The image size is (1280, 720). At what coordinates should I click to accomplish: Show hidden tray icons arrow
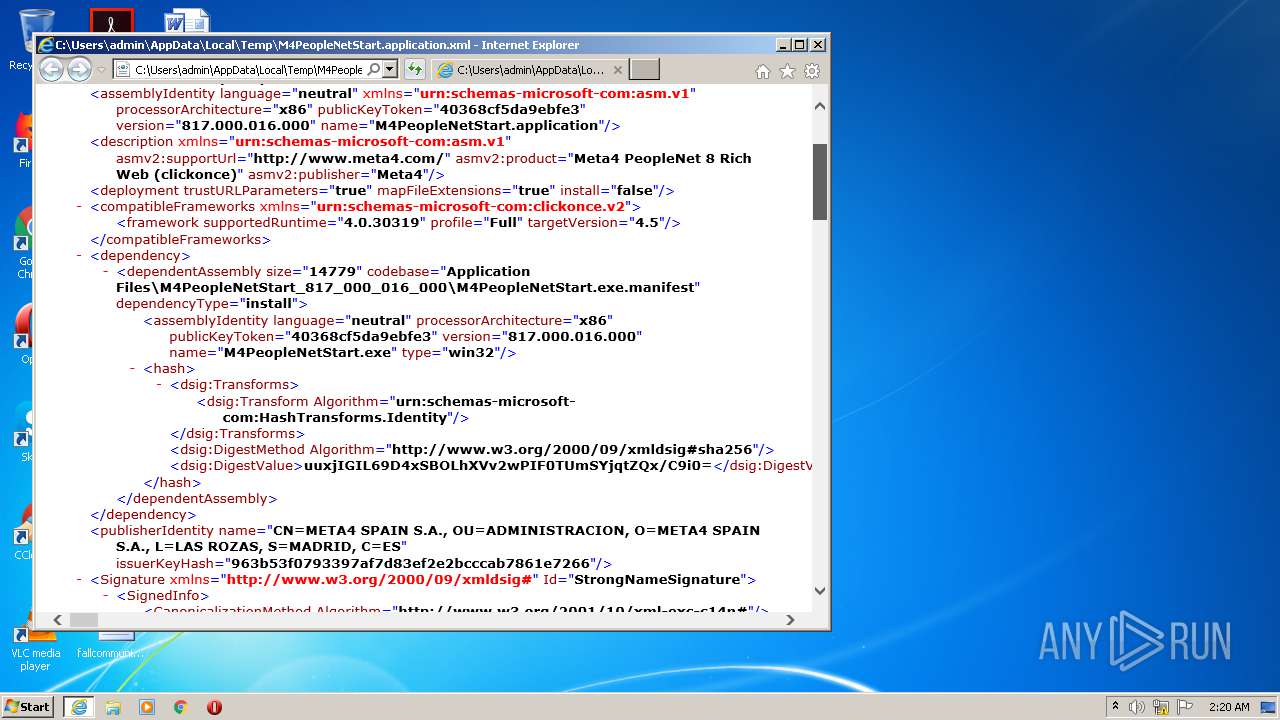pyautogui.click(x=1115, y=706)
